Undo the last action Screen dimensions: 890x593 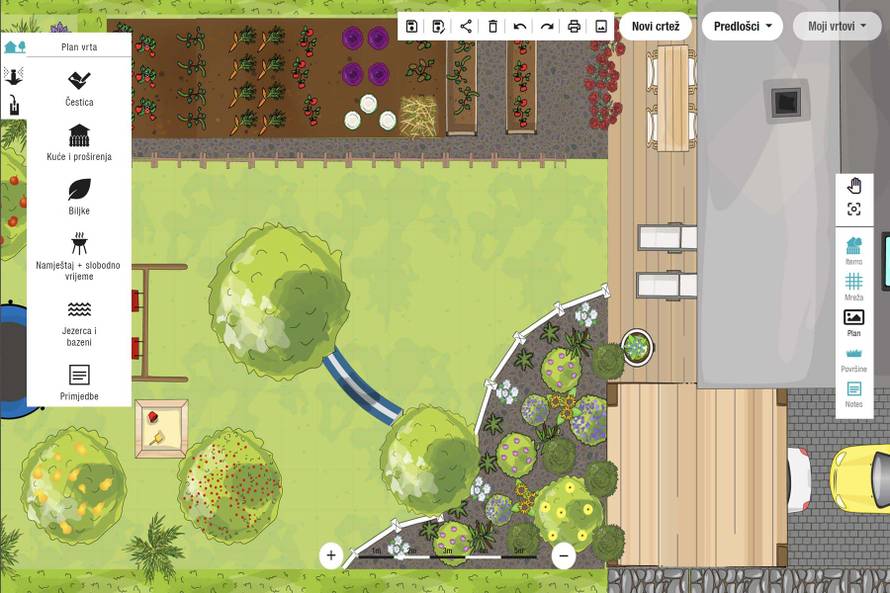tap(520, 26)
